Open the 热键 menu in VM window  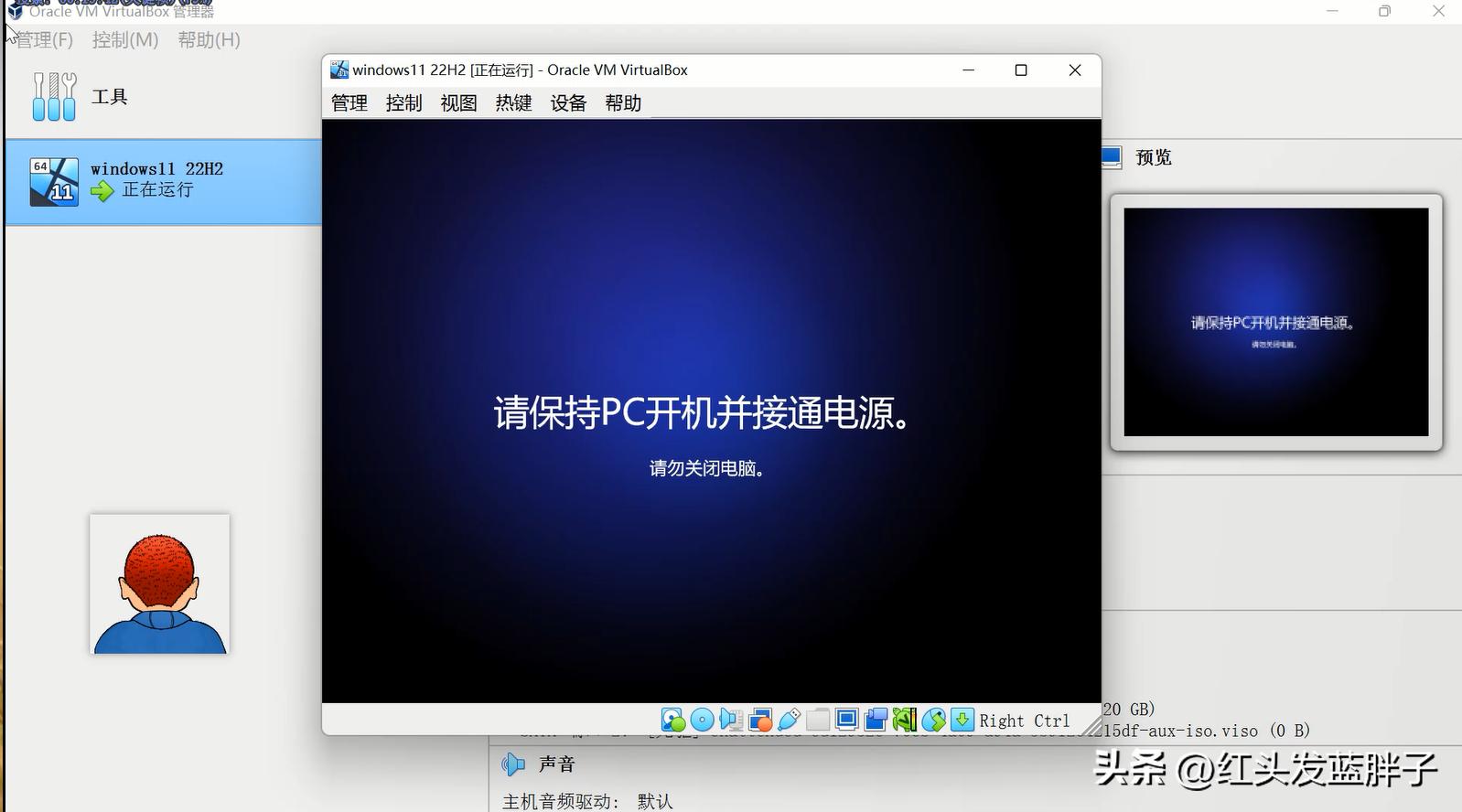click(514, 103)
